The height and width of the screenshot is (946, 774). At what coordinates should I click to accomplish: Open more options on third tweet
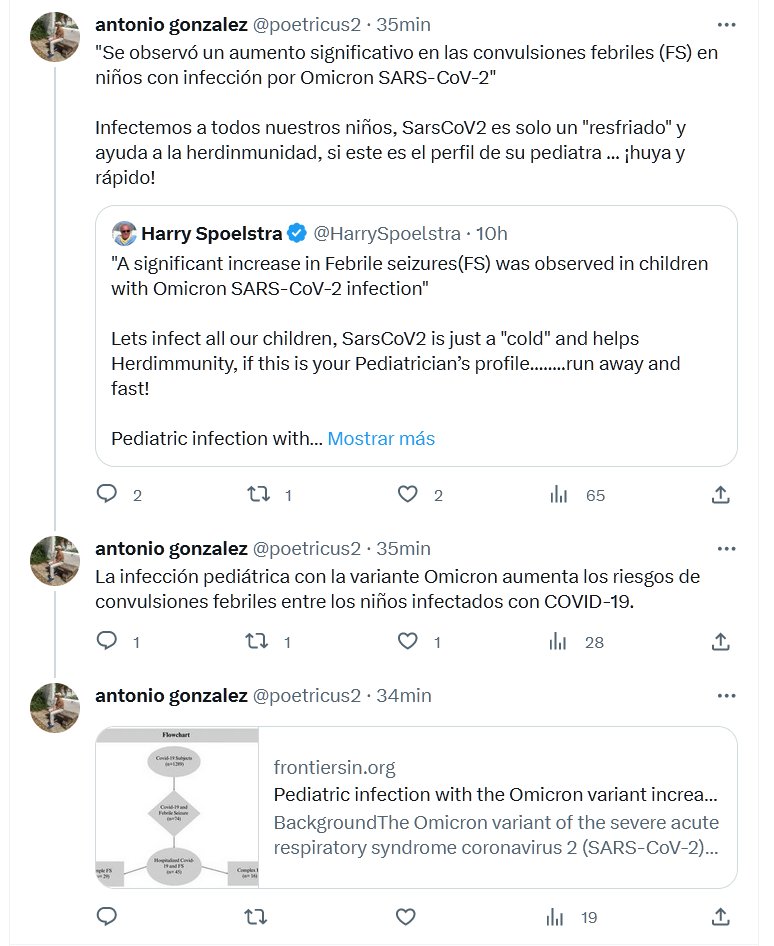coord(729,695)
